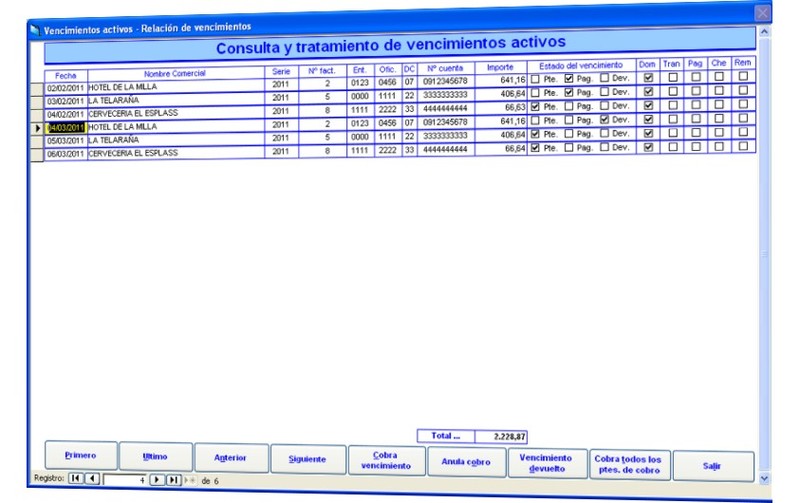Click the scroll down arrow of vertical scrollbar

765,478
